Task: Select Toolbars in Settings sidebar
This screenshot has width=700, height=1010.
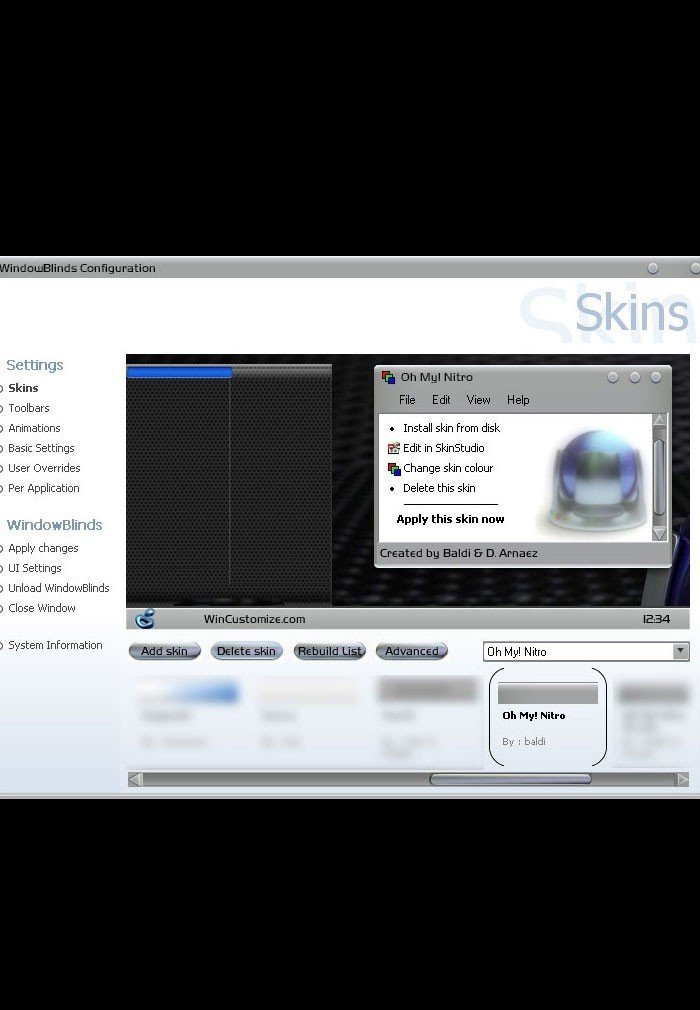Action: pos(28,408)
